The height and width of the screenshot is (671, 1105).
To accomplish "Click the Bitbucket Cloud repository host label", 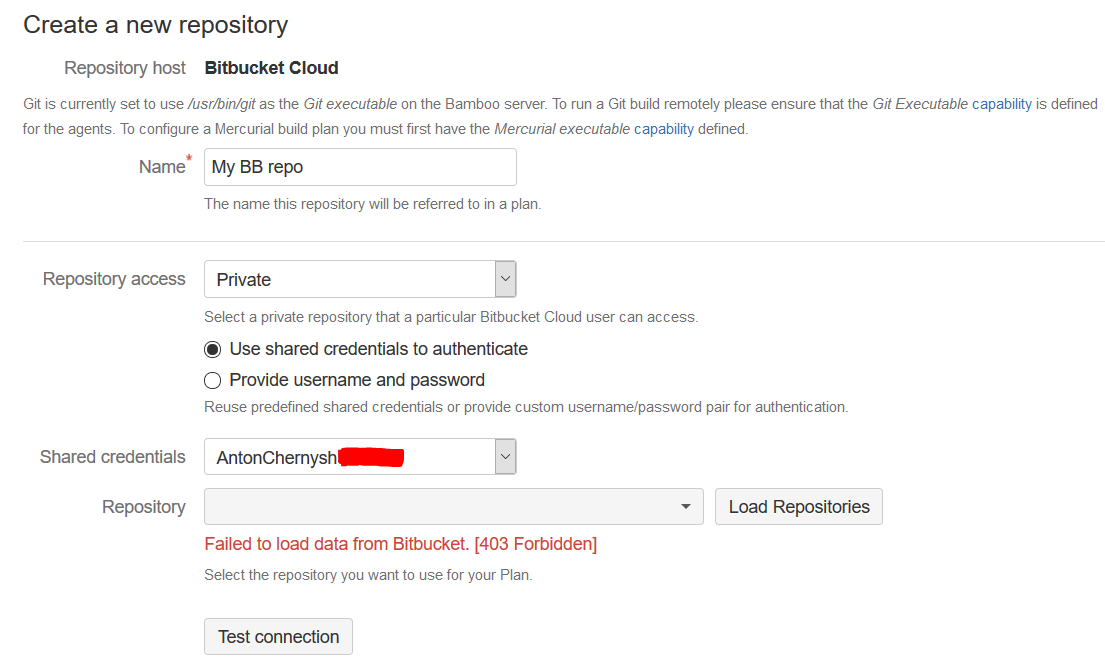I will coord(271,67).
